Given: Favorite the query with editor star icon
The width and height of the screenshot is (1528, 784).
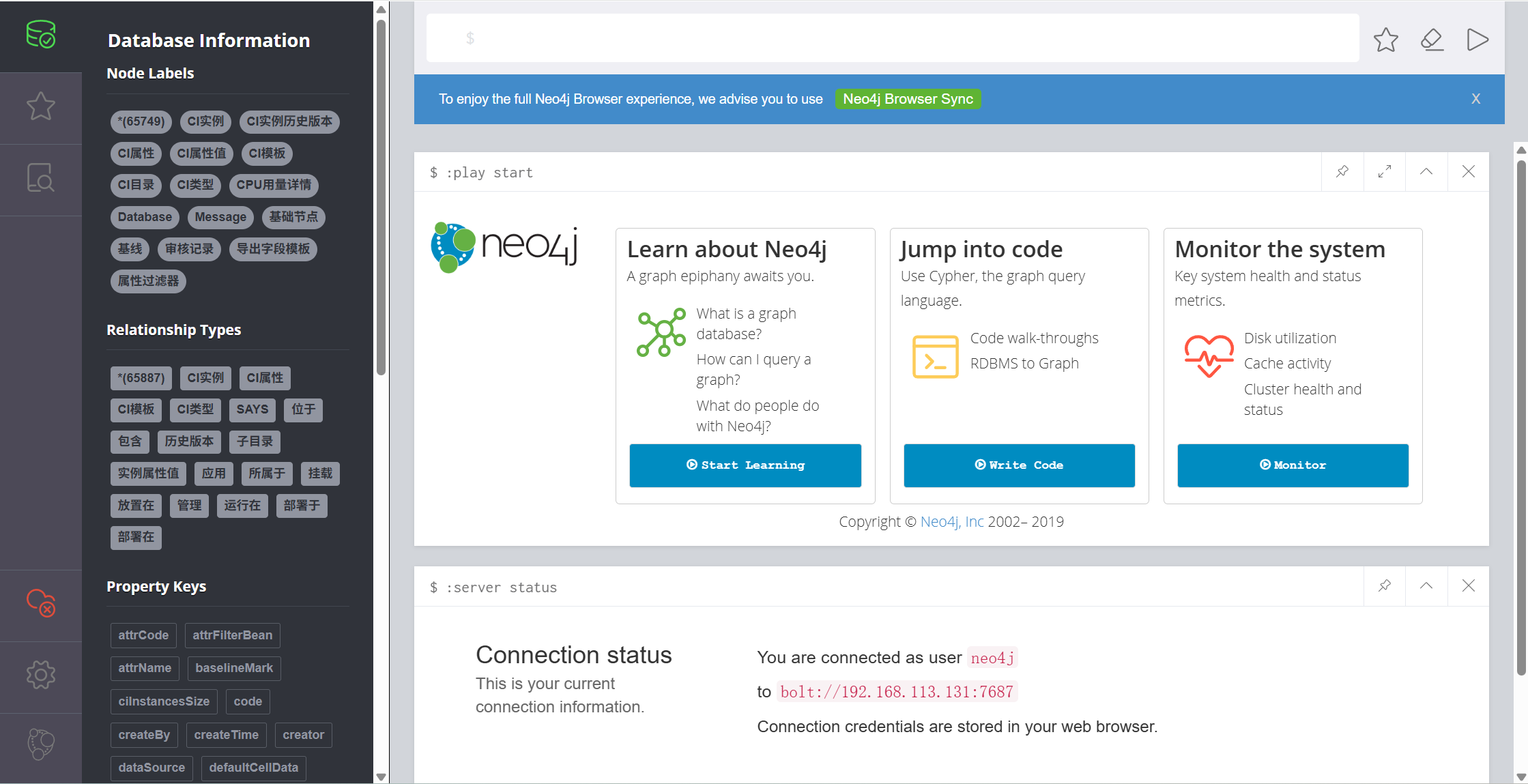Looking at the screenshot, I should tap(1385, 40).
